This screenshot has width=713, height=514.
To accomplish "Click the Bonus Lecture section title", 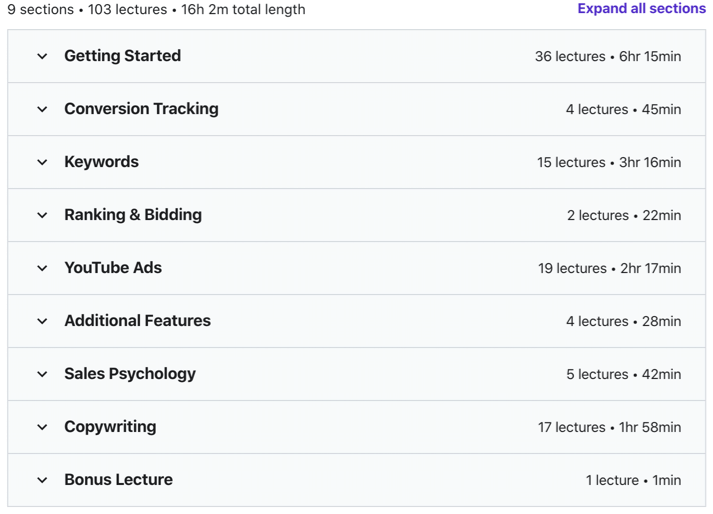I will 118,480.
